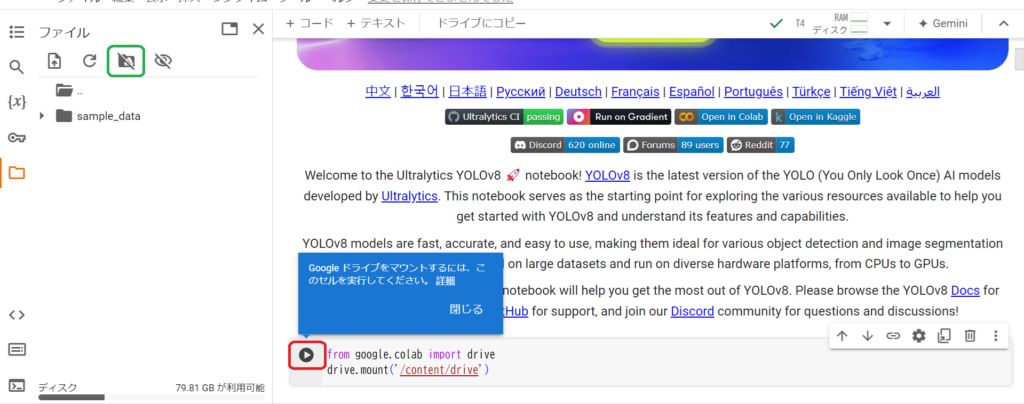1024x404 pixels.
Task: Click the Reddit 77 badge
Action: [760, 145]
